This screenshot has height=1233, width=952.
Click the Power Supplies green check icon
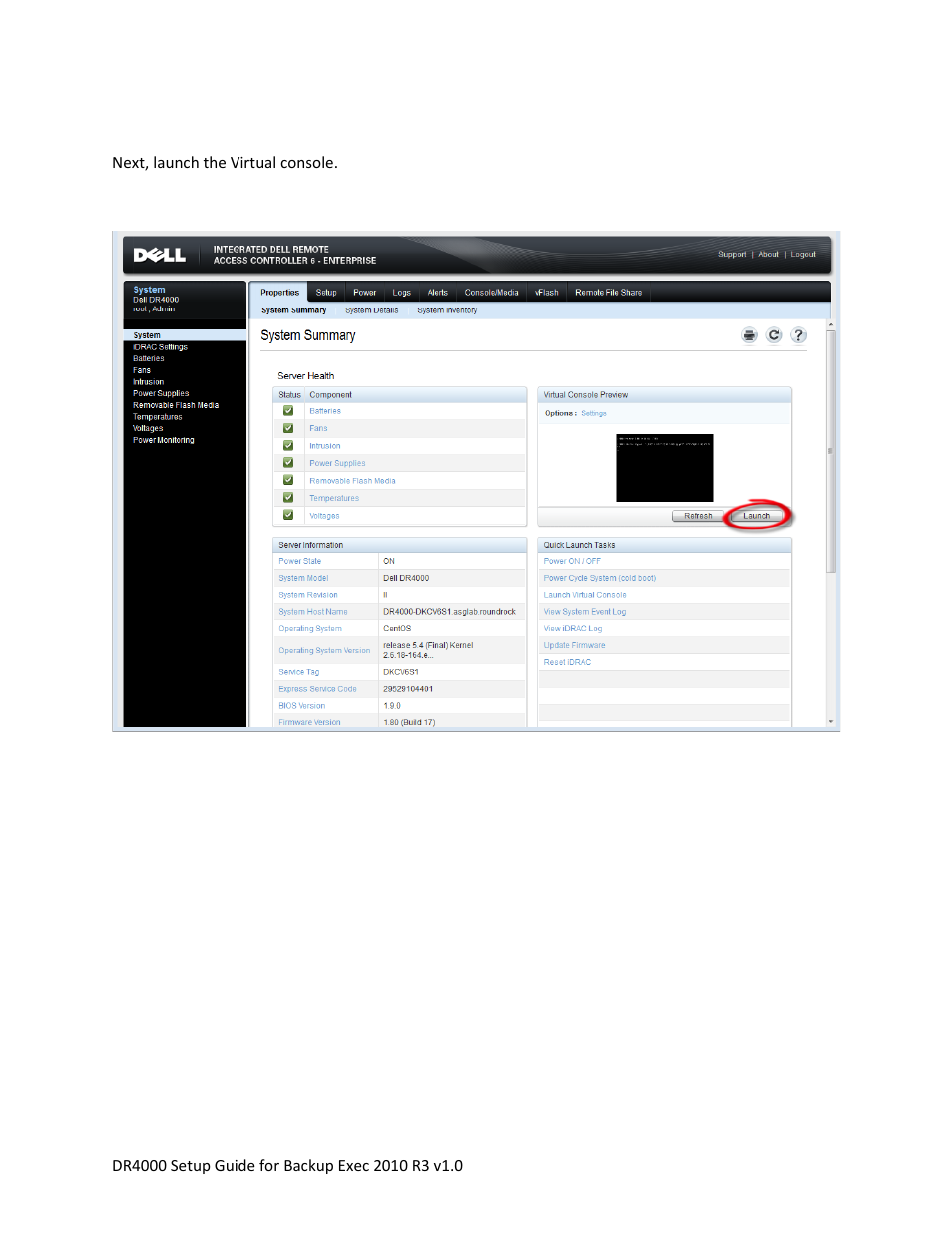(x=288, y=463)
